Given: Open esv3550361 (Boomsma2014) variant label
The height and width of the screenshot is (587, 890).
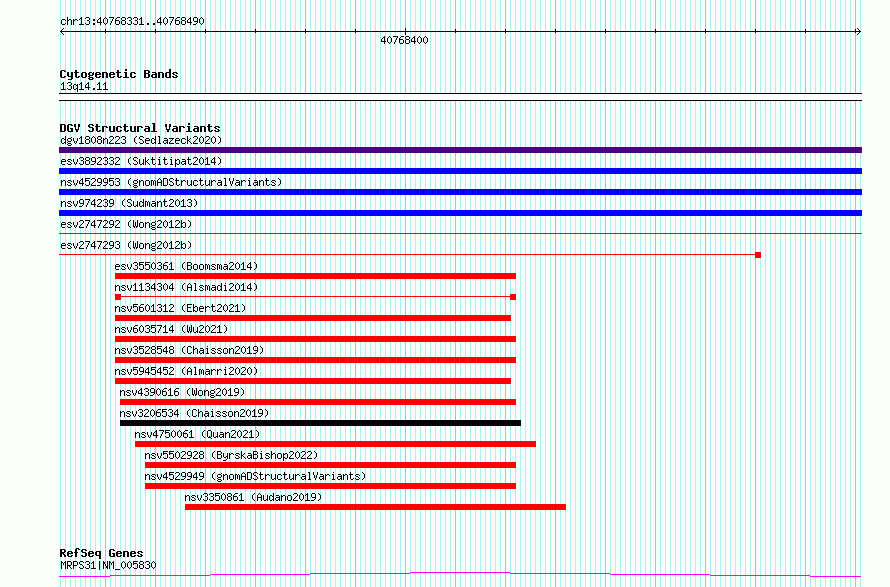Looking at the screenshot, I should 186,266.
